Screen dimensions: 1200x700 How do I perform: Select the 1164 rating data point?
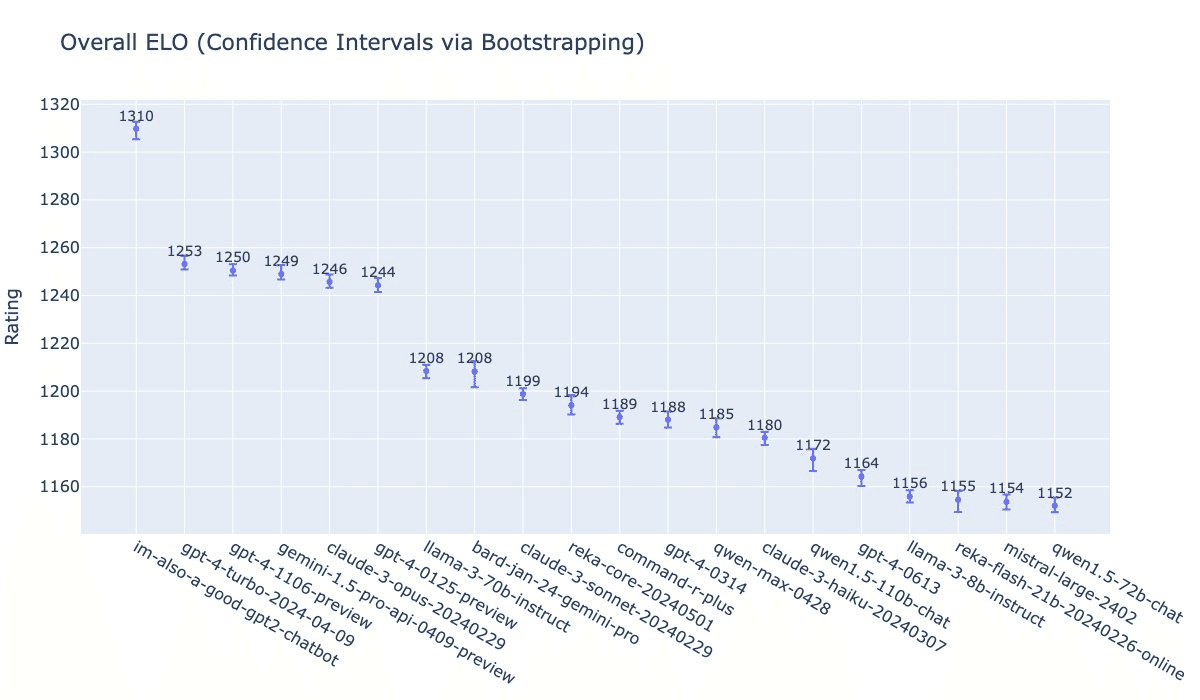click(861, 476)
